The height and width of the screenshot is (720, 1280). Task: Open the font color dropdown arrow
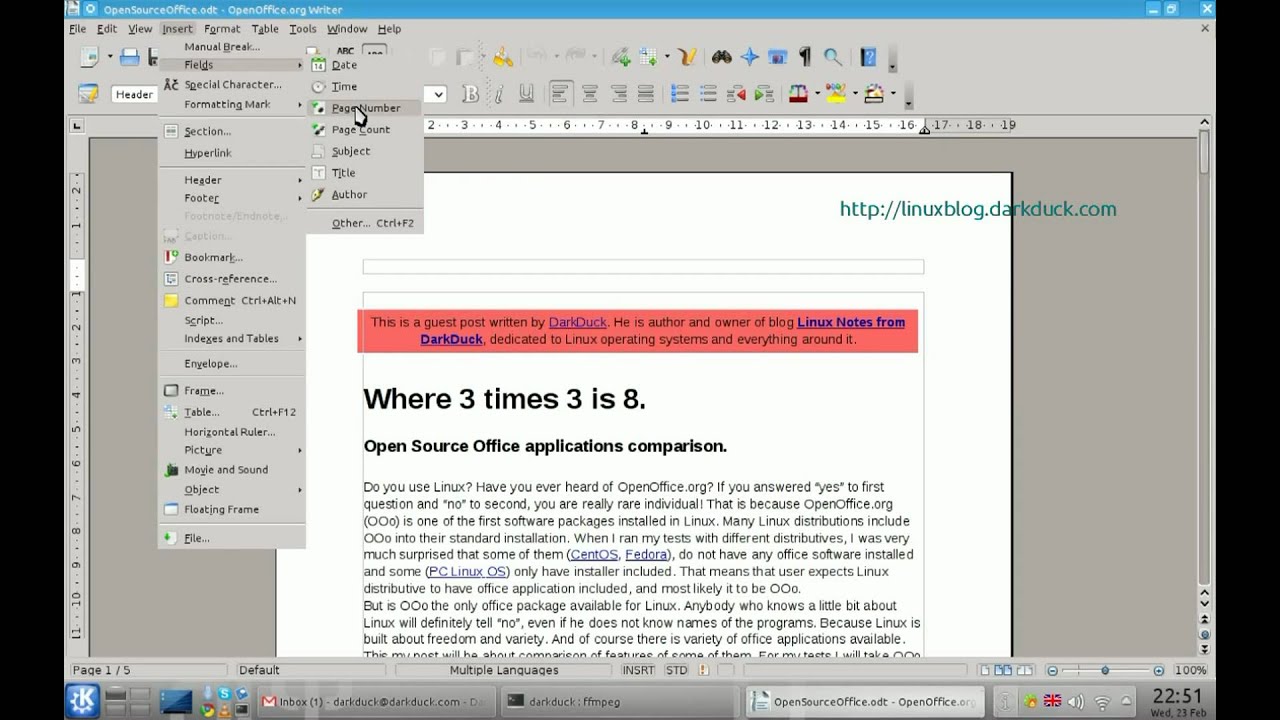point(817,94)
